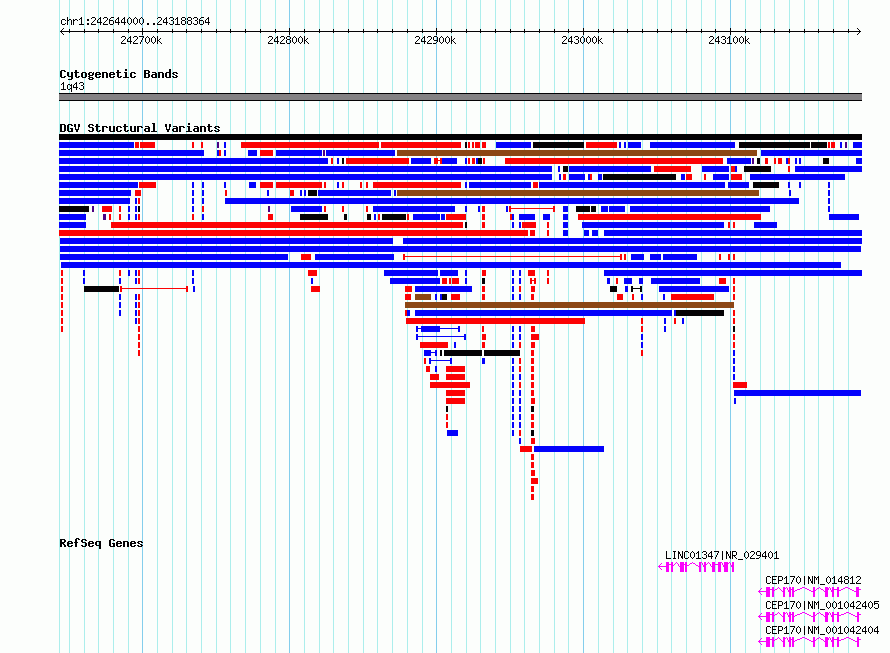Click the long blue bar below LINC01347-aligned red block at far right
890x653 pixels.
click(x=797, y=393)
